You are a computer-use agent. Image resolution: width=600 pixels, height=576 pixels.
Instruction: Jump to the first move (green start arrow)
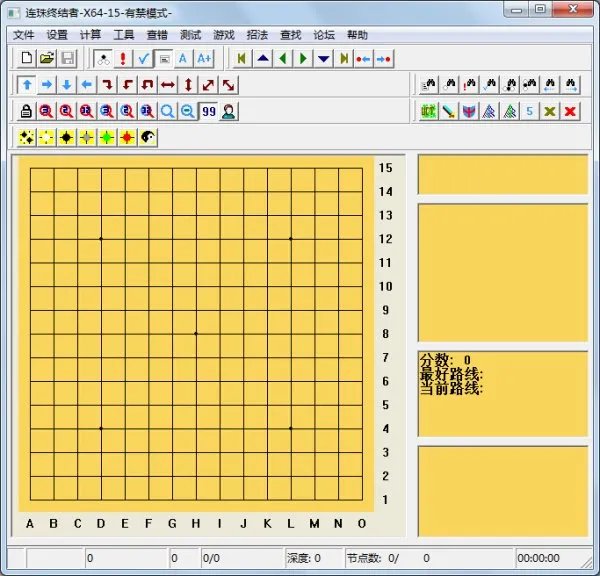241,59
